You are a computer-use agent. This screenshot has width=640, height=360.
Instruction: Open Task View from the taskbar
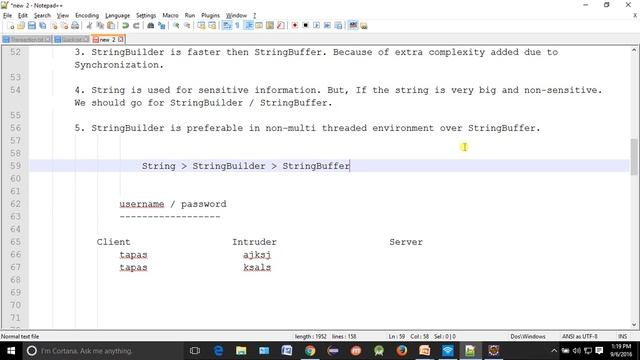pyautogui.click(x=195, y=351)
